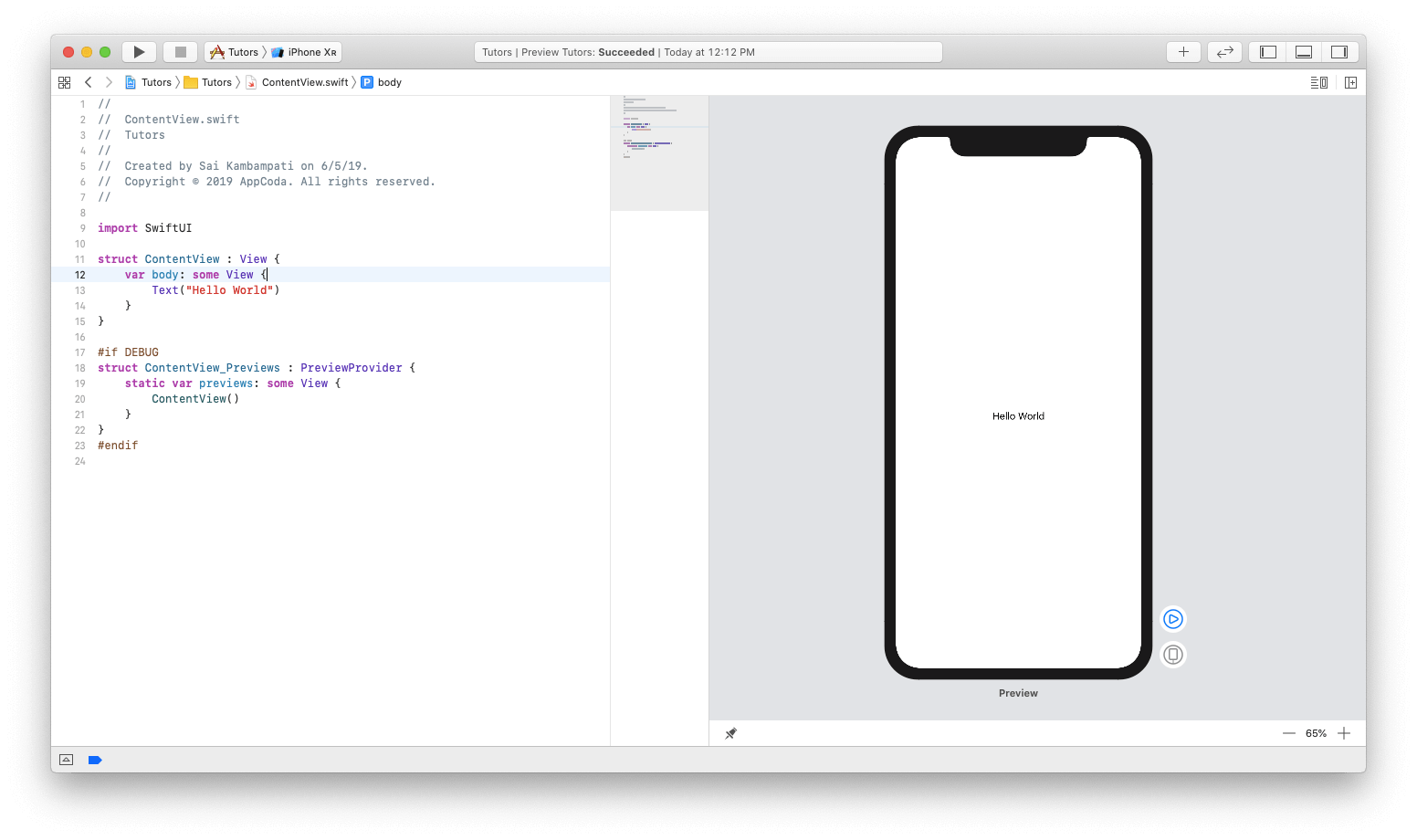This screenshot has width=1417, height=840.
Task: Click the Stop button in the toolbar
Action: pos(180,51)
